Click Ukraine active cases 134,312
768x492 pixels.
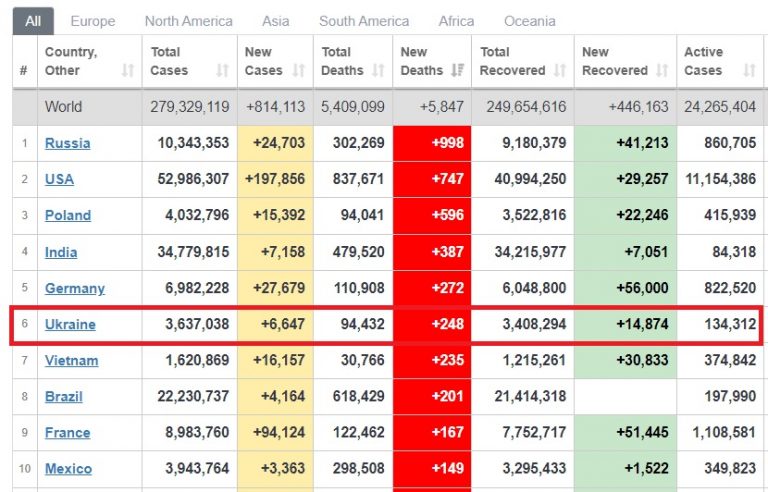pyautogui.click(x=730, y=324)
